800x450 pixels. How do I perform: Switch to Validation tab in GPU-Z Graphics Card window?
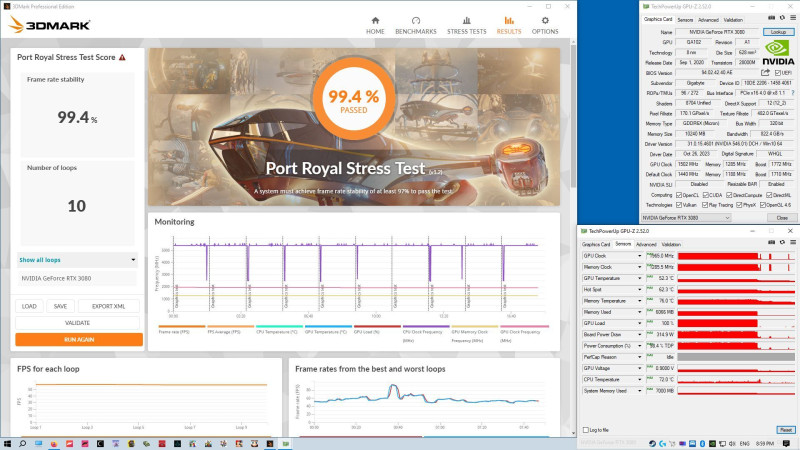tap(733, 20)
